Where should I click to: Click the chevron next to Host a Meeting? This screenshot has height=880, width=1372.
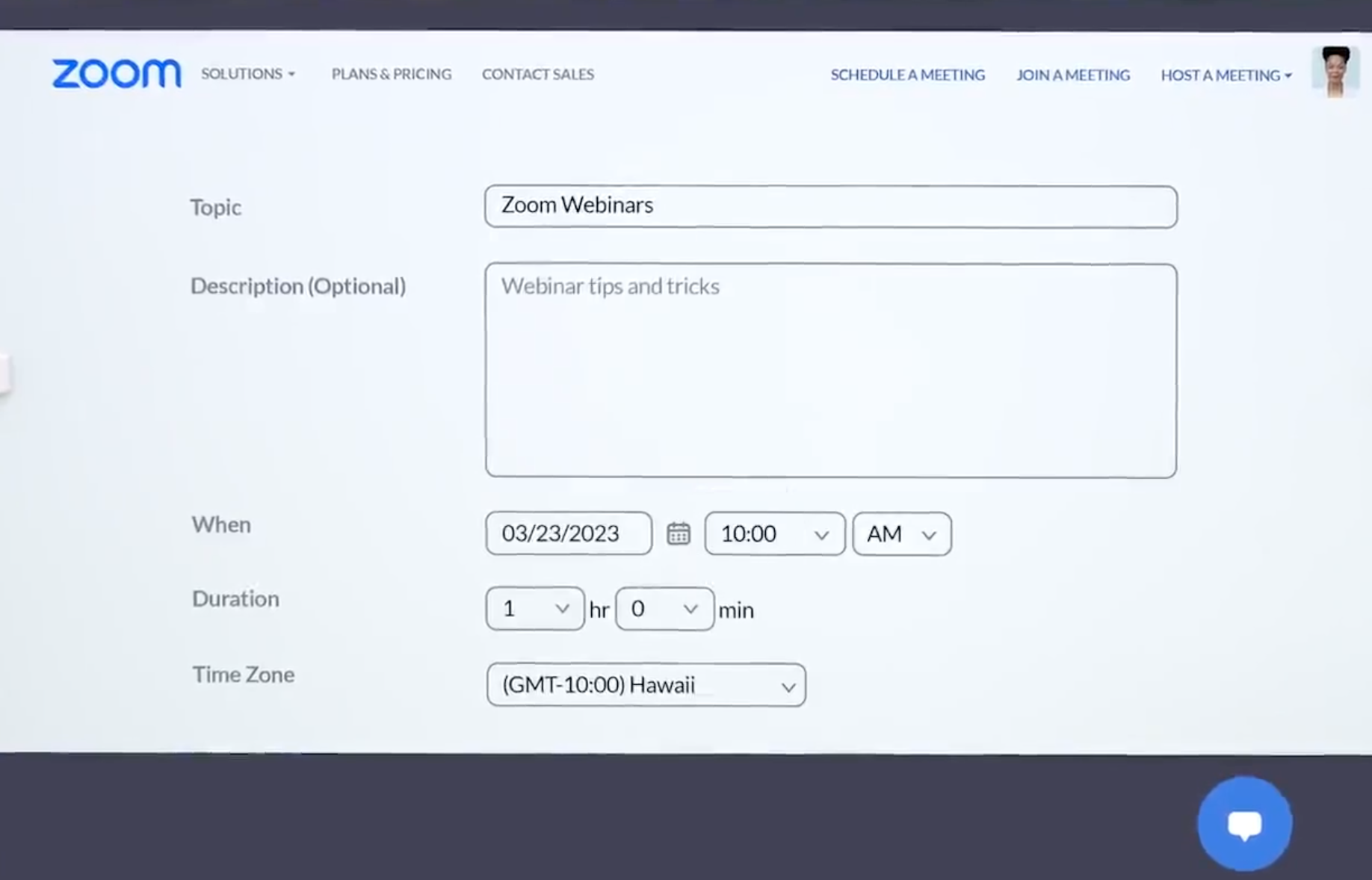pyautogui.click(x=1289, y=75)
